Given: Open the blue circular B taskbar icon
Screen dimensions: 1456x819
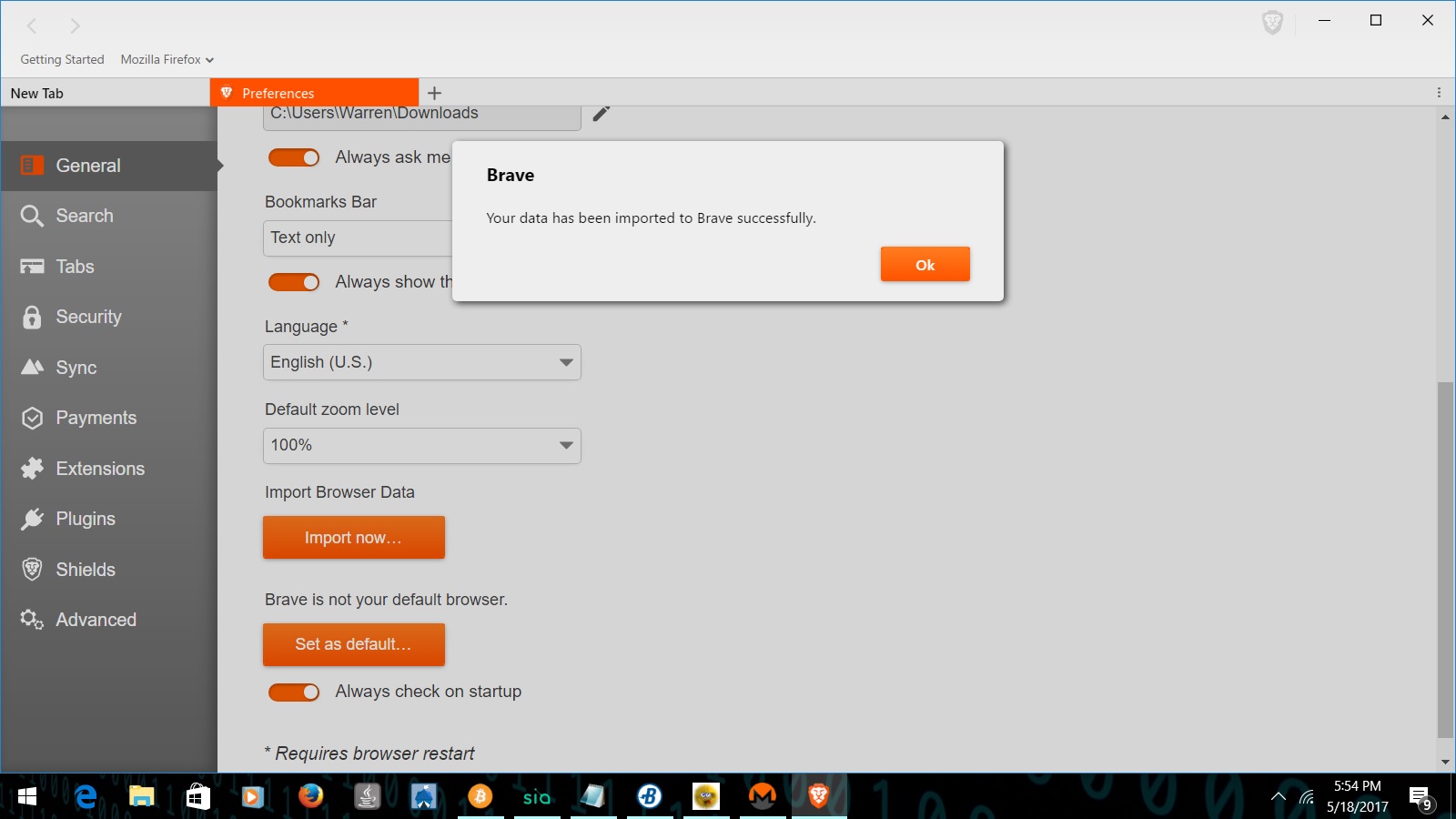Looking at the screenshot, I should 649,797.
